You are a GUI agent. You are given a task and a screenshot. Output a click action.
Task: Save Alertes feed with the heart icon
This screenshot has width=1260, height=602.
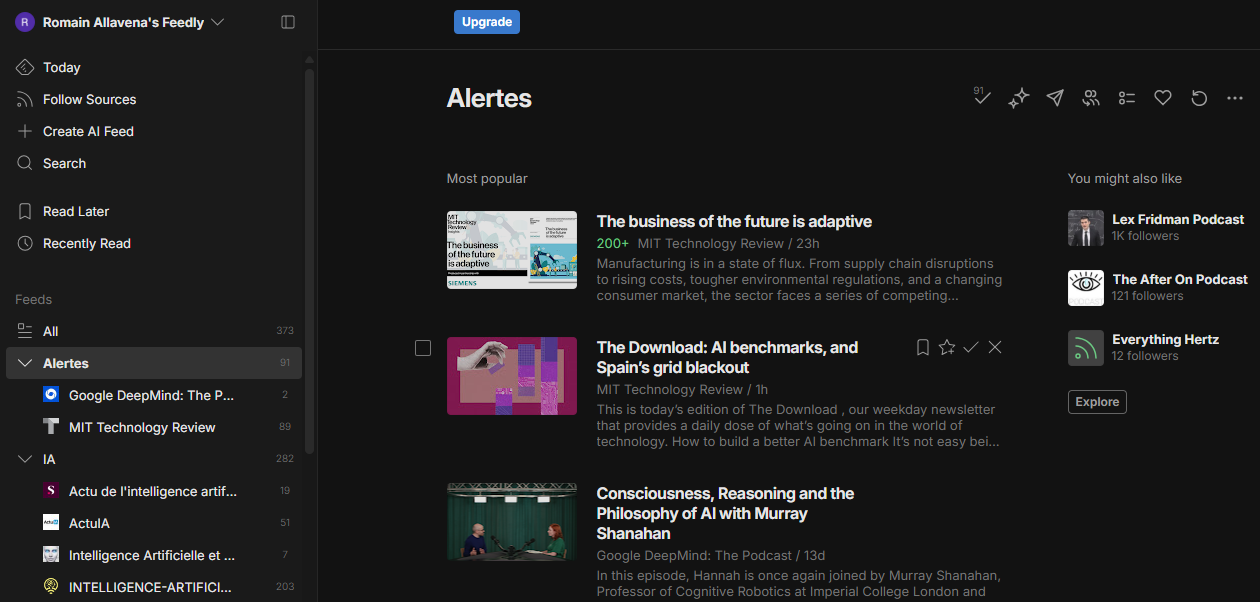pos(1162,97)
